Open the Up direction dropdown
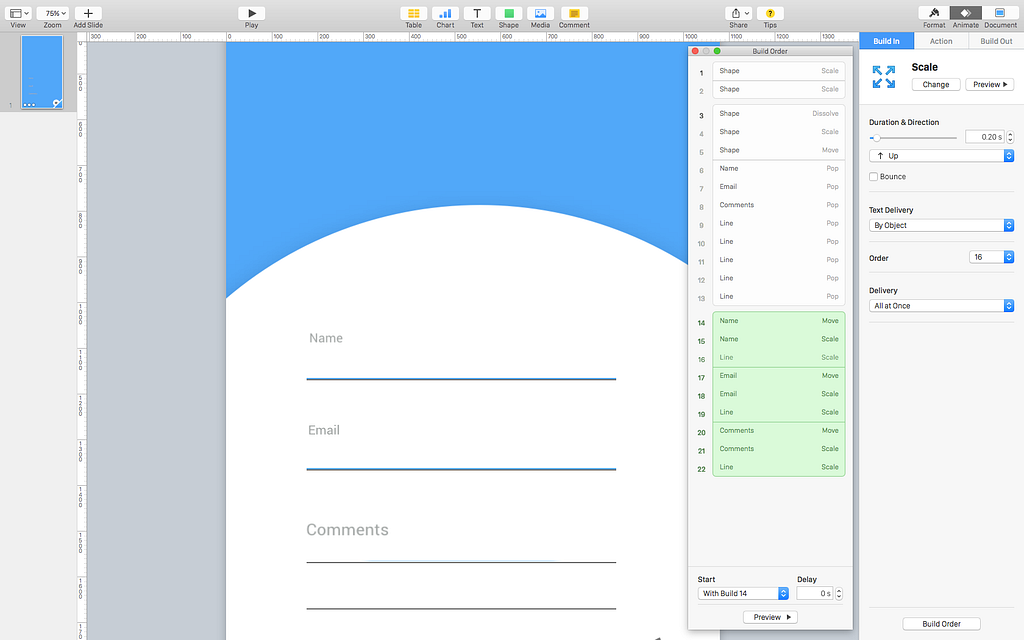This screenshot has height=640, width=1024. click(941, 156)
